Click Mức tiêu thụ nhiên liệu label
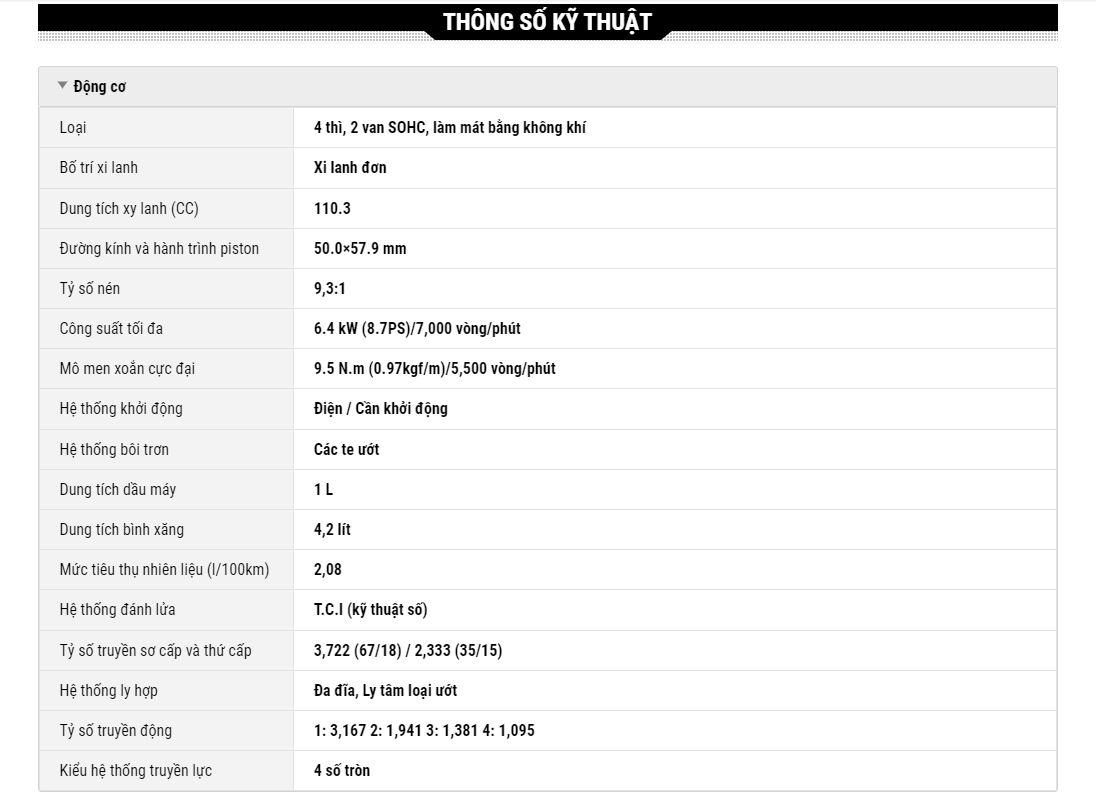 pos(164,570)
